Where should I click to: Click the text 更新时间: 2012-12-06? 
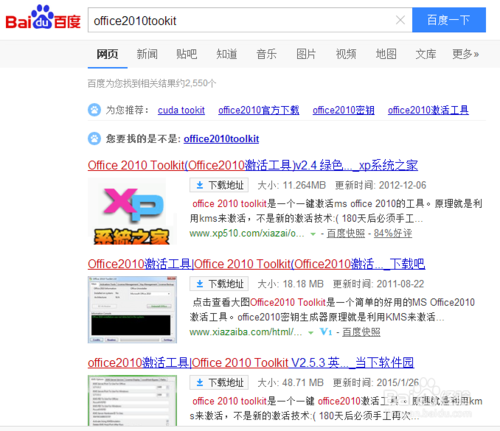381,185
